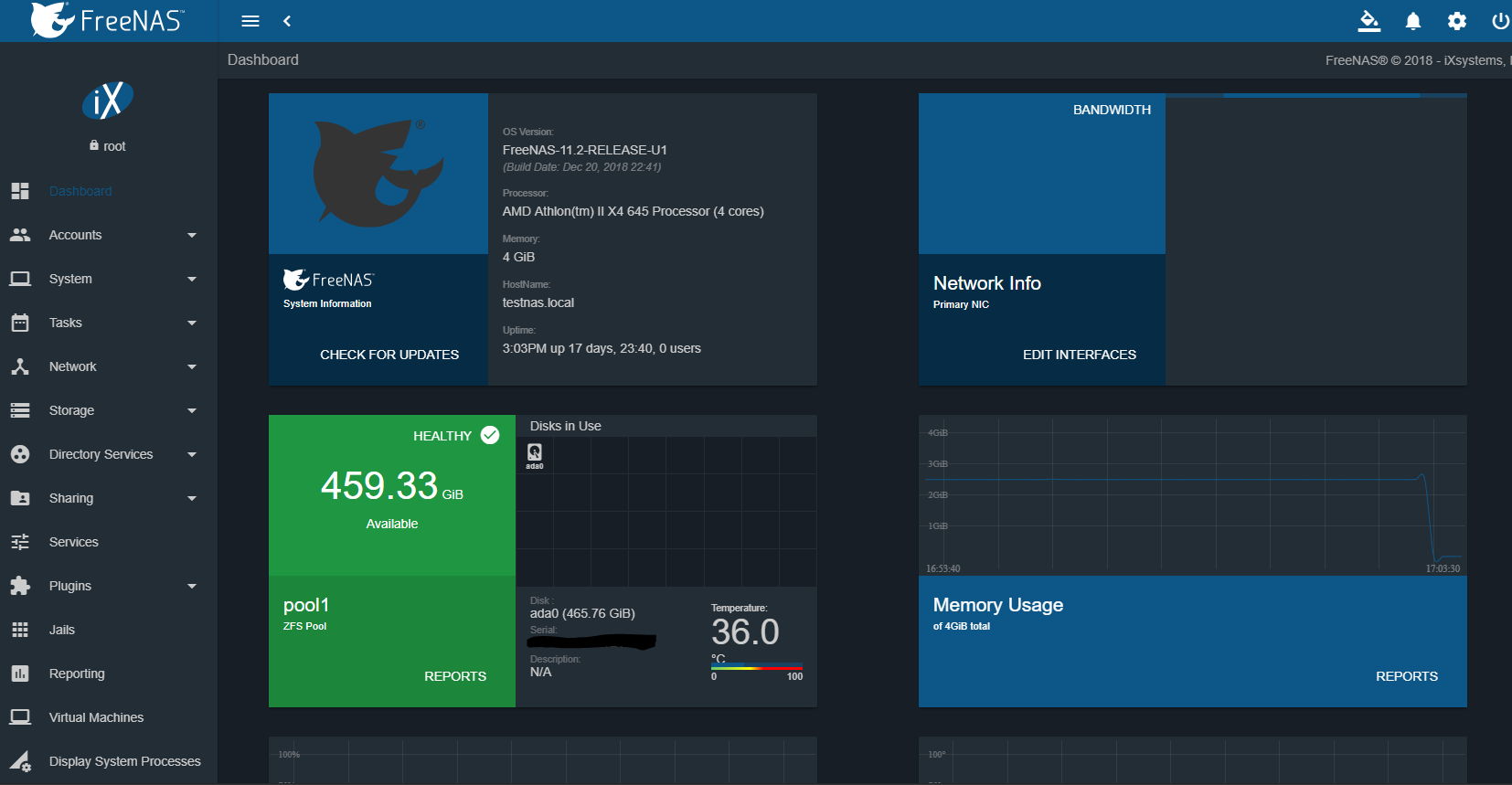Screen dimensions: 1512x785
Task: Expand the Sharing menu arrow
Action: pyautogui.click(x=192, y=498)
